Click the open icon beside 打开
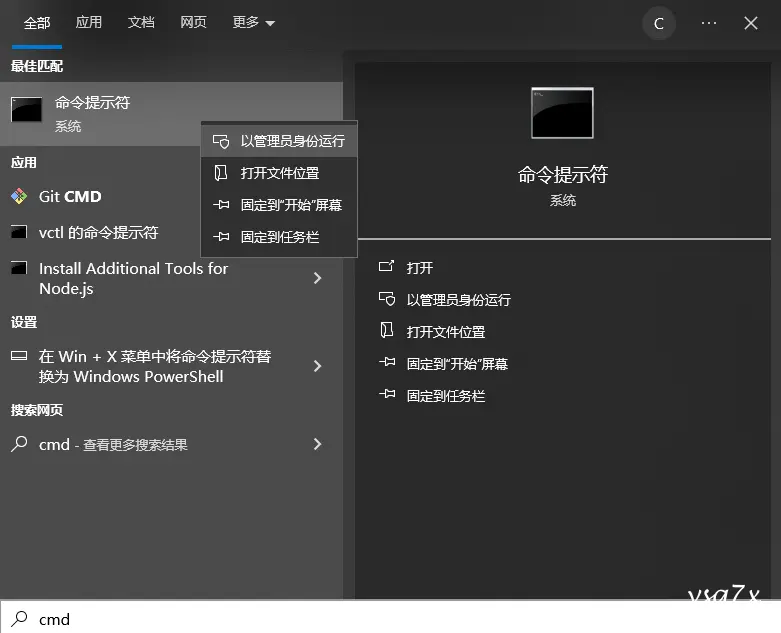The height and width of the screenshot is (633, 781). [x=387, y=266]
